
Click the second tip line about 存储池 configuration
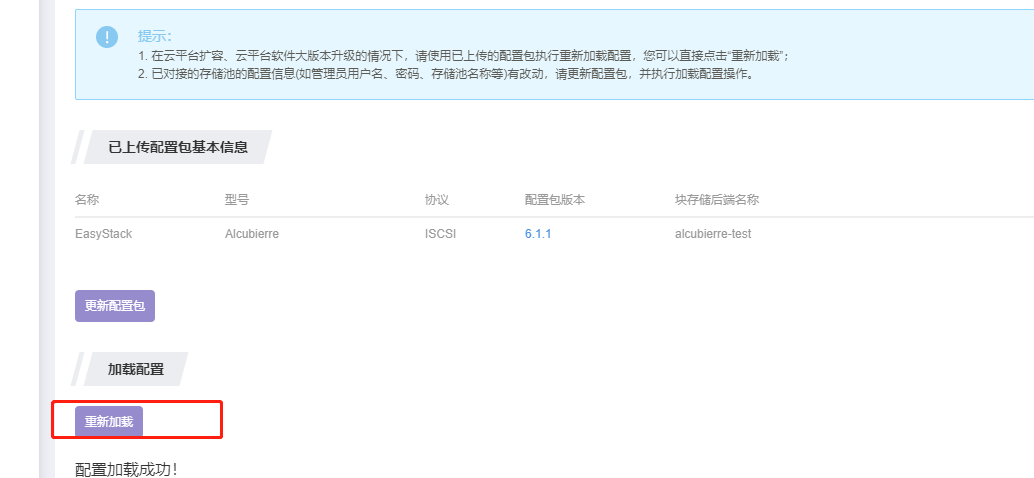pyautogui.click(x=445, y=74)
